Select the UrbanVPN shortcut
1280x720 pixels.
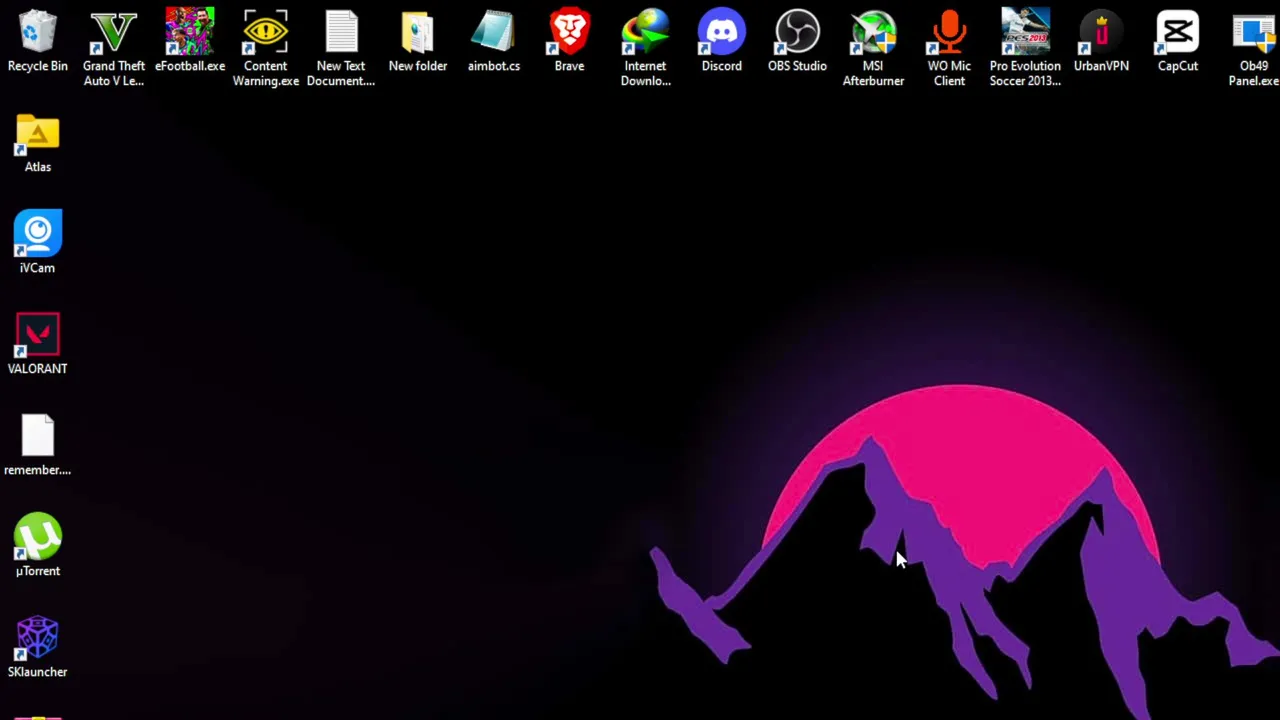click(1102, 40)
